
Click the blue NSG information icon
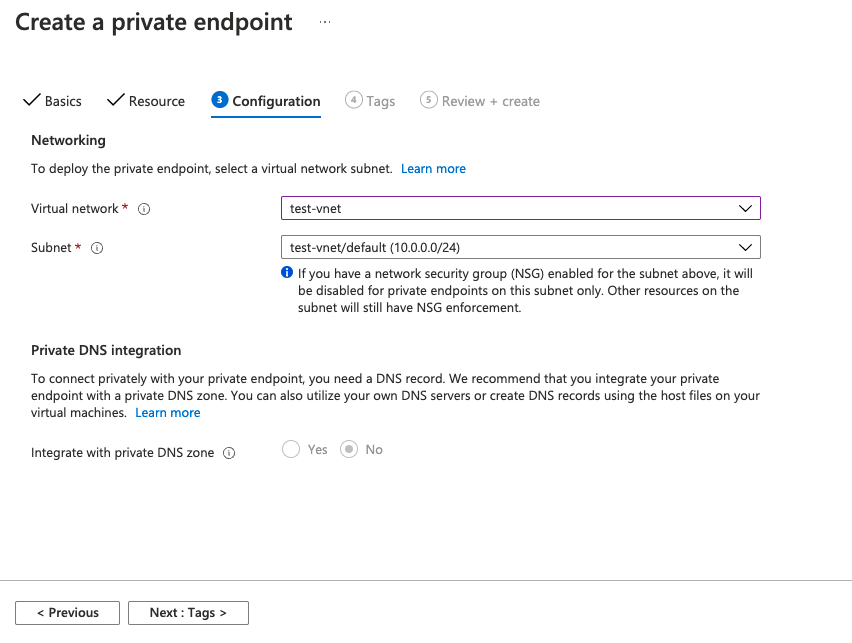tap(287, 272)
